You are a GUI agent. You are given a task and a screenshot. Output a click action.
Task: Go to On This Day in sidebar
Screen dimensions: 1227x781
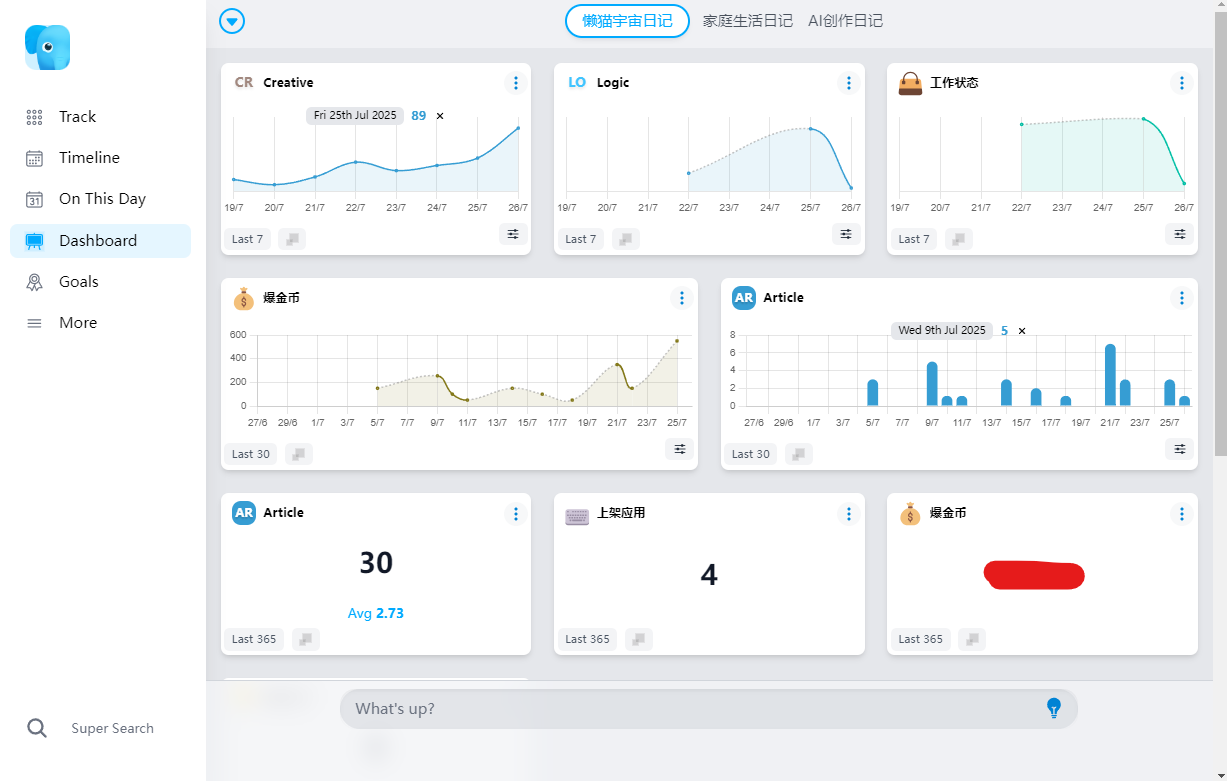[100, 199]
